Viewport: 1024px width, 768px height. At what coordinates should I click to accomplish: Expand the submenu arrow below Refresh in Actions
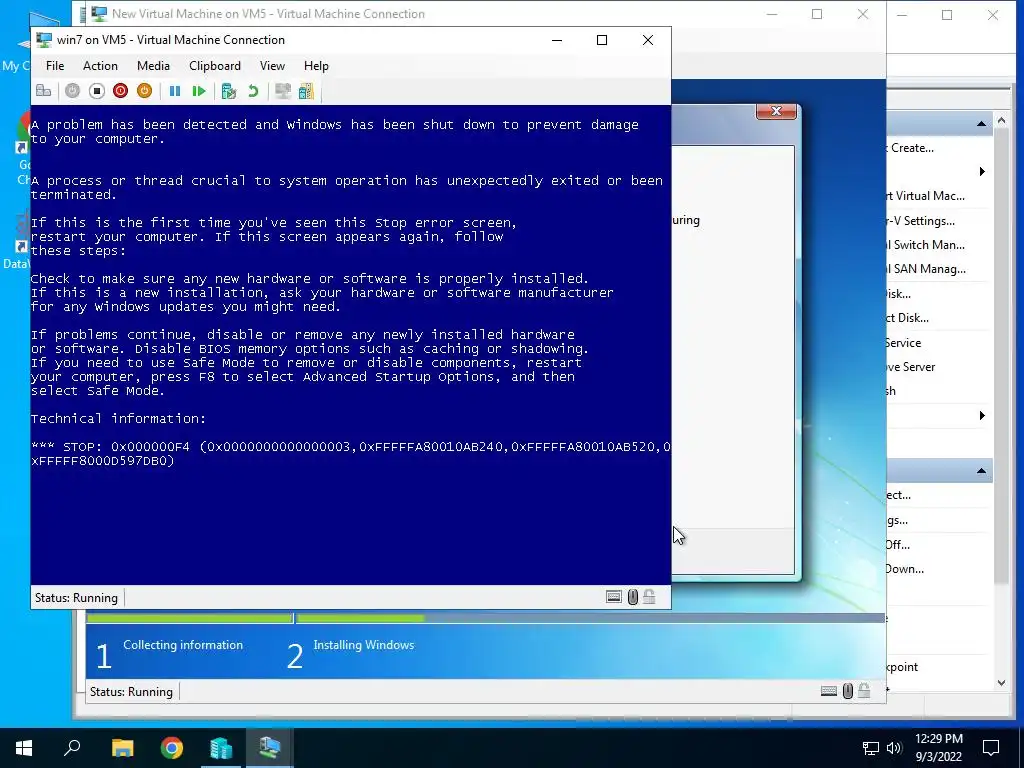982,415
